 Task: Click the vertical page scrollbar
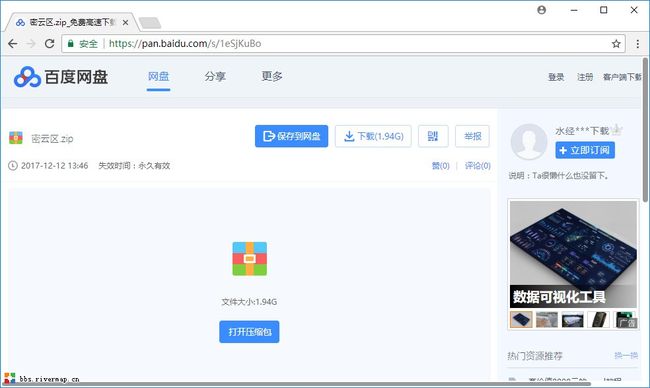(x=645, y=130)
